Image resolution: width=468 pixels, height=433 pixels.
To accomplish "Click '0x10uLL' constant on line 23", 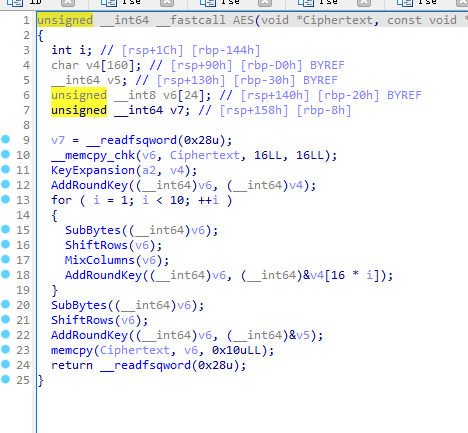I will [236, 350].
